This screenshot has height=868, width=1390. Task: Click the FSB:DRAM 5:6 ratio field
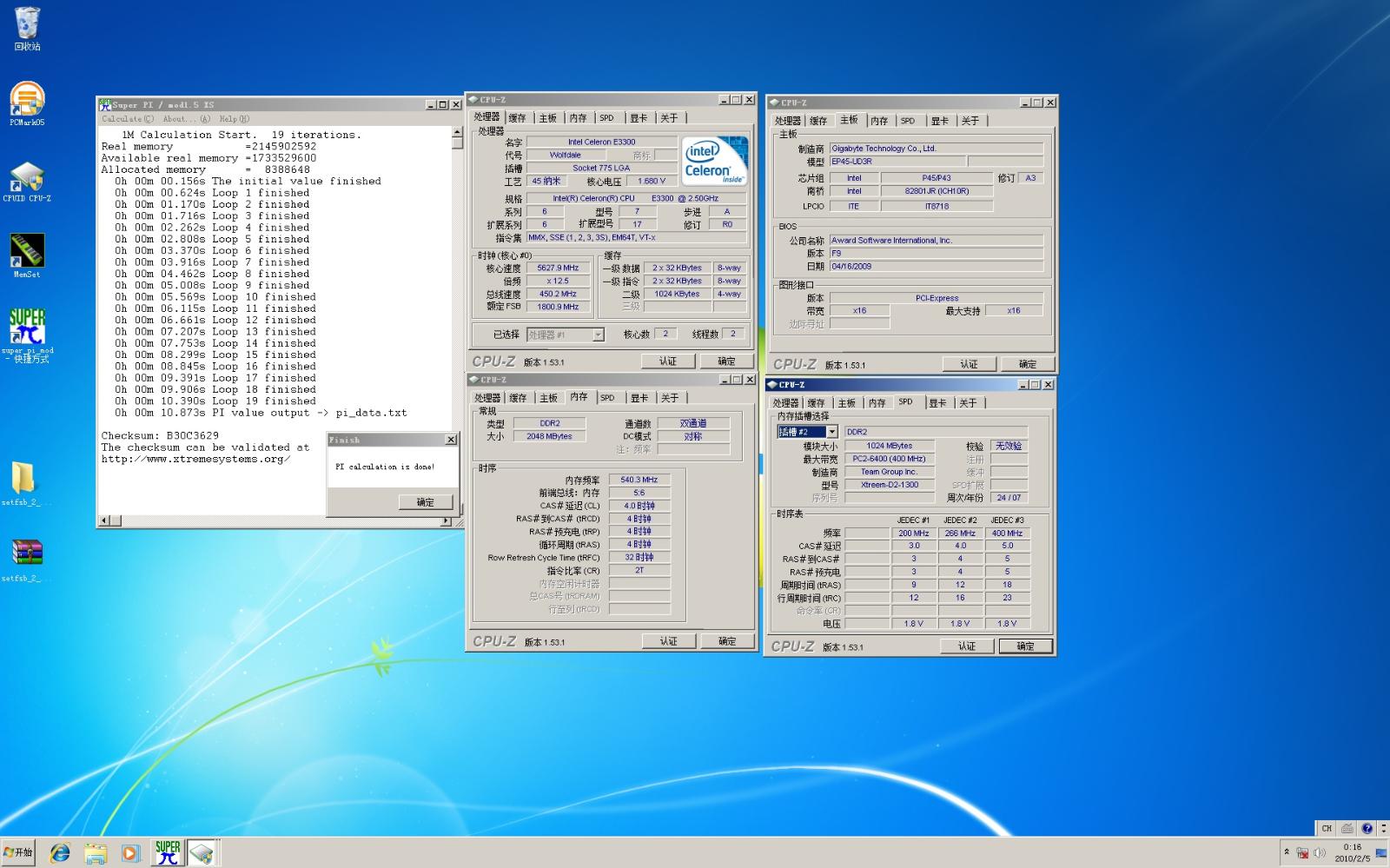[639, 493]
